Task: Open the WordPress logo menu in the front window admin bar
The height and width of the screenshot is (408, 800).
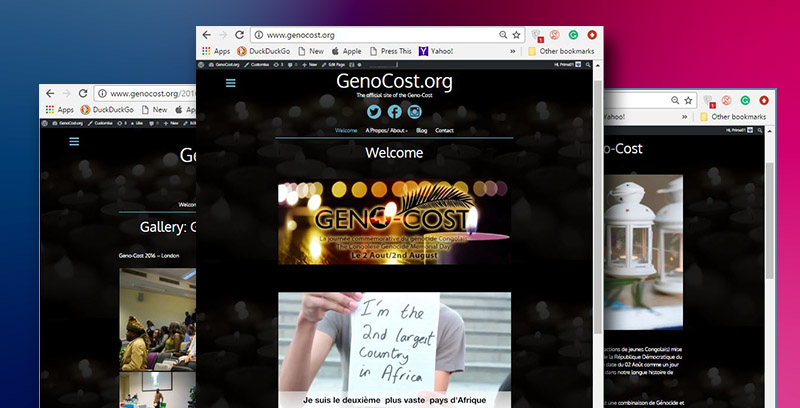Action: 201,65
